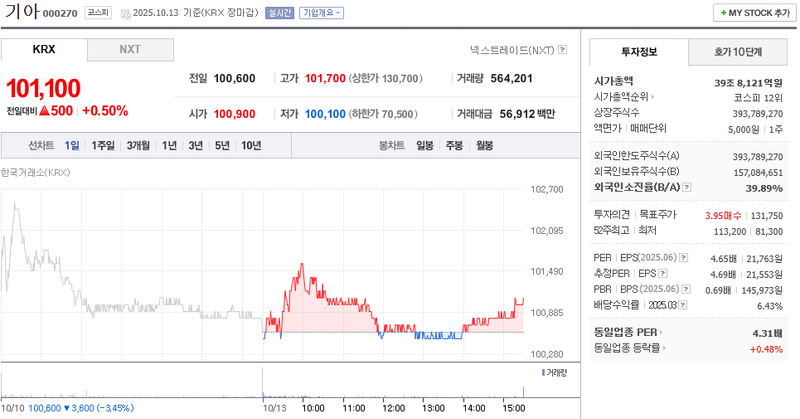Click the MY STOCK 추가 button
This screenshot has width=800, height=419.
point(753,12)
